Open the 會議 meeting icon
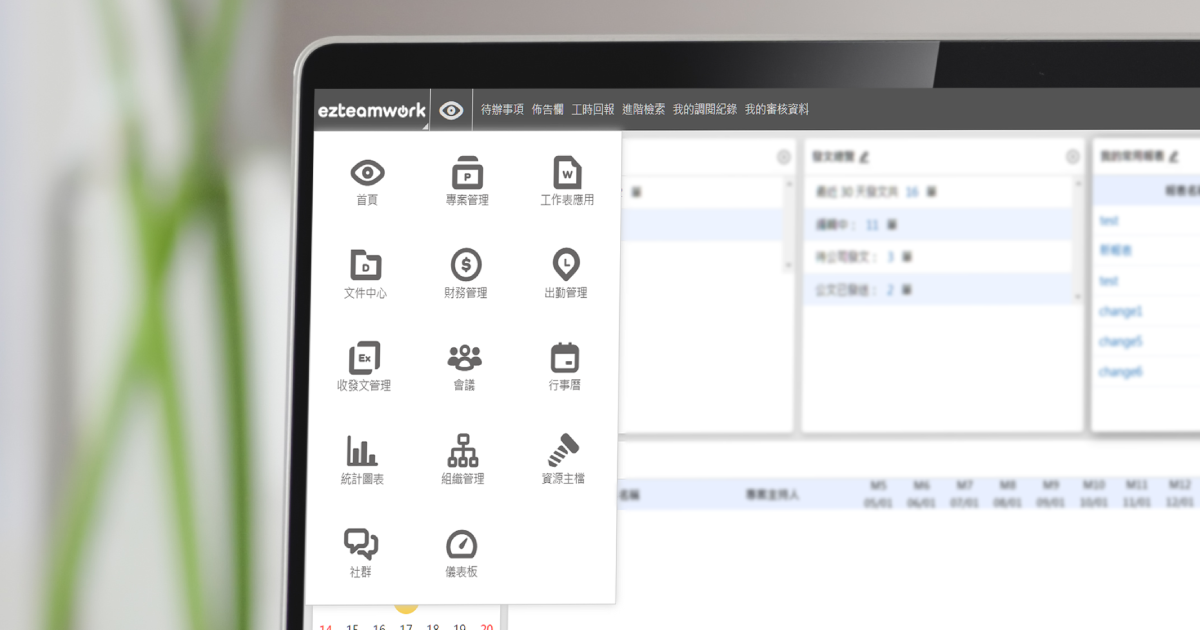 465,358
